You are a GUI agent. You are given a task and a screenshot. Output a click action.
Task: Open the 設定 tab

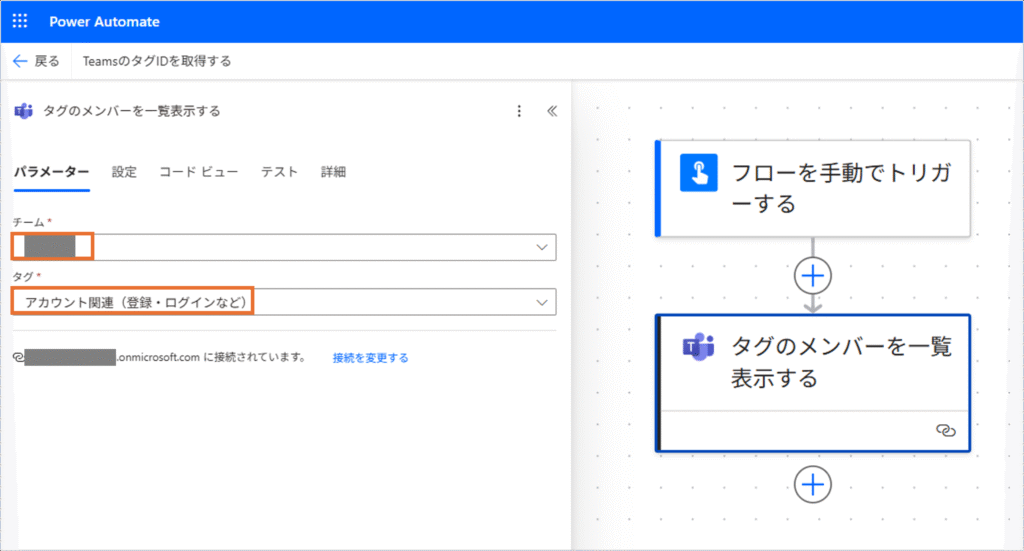(x=124, y=172)
